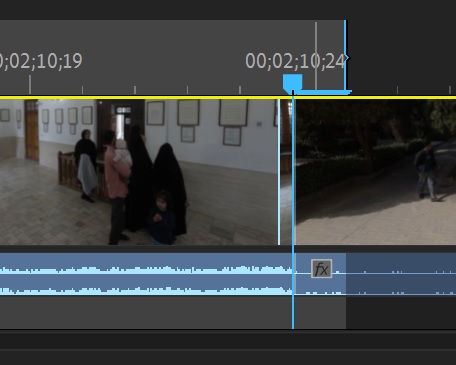The height and width of the screenshot is (365, 456).
Task: Click the blue out point bracket in ruler
Action: click(x=346, y=58)
